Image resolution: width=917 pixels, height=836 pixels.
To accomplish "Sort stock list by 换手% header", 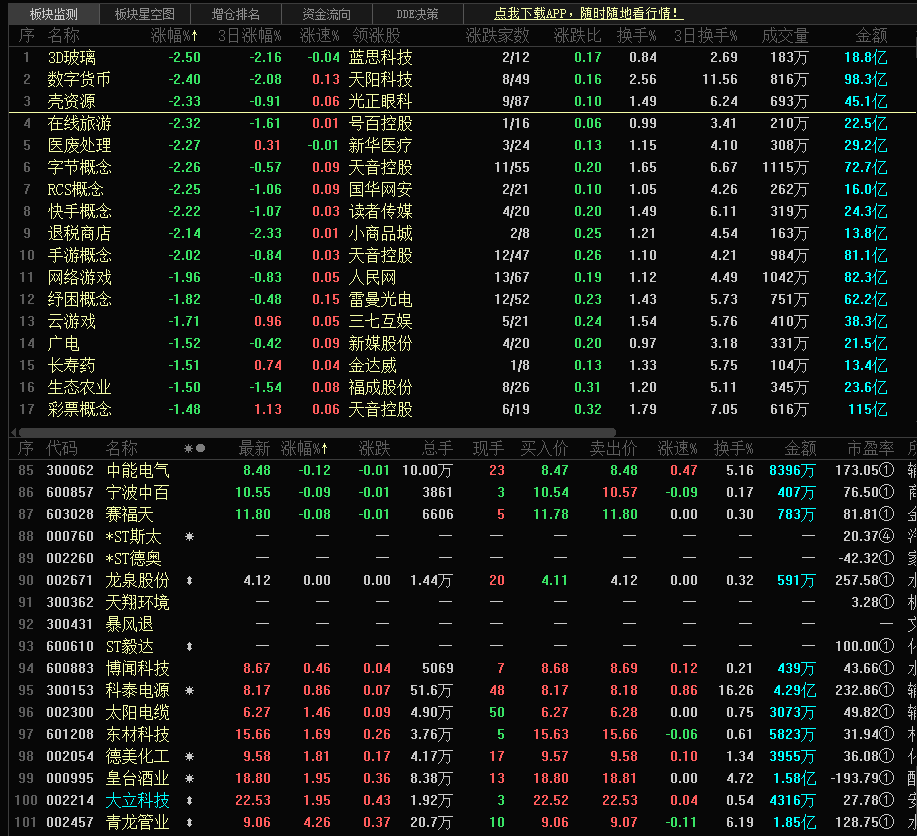I will pyautogui.click(x=732, y=449).
